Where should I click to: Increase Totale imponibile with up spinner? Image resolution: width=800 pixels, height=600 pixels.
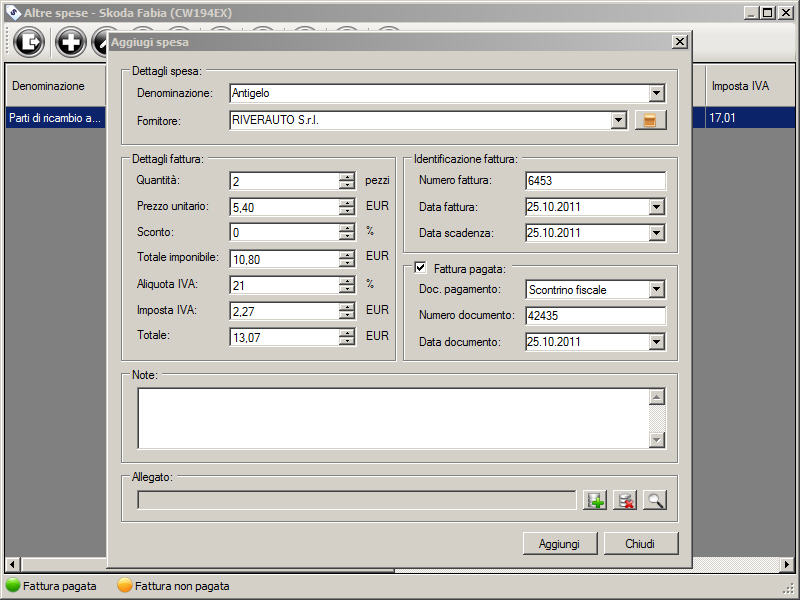coord(347,255)
